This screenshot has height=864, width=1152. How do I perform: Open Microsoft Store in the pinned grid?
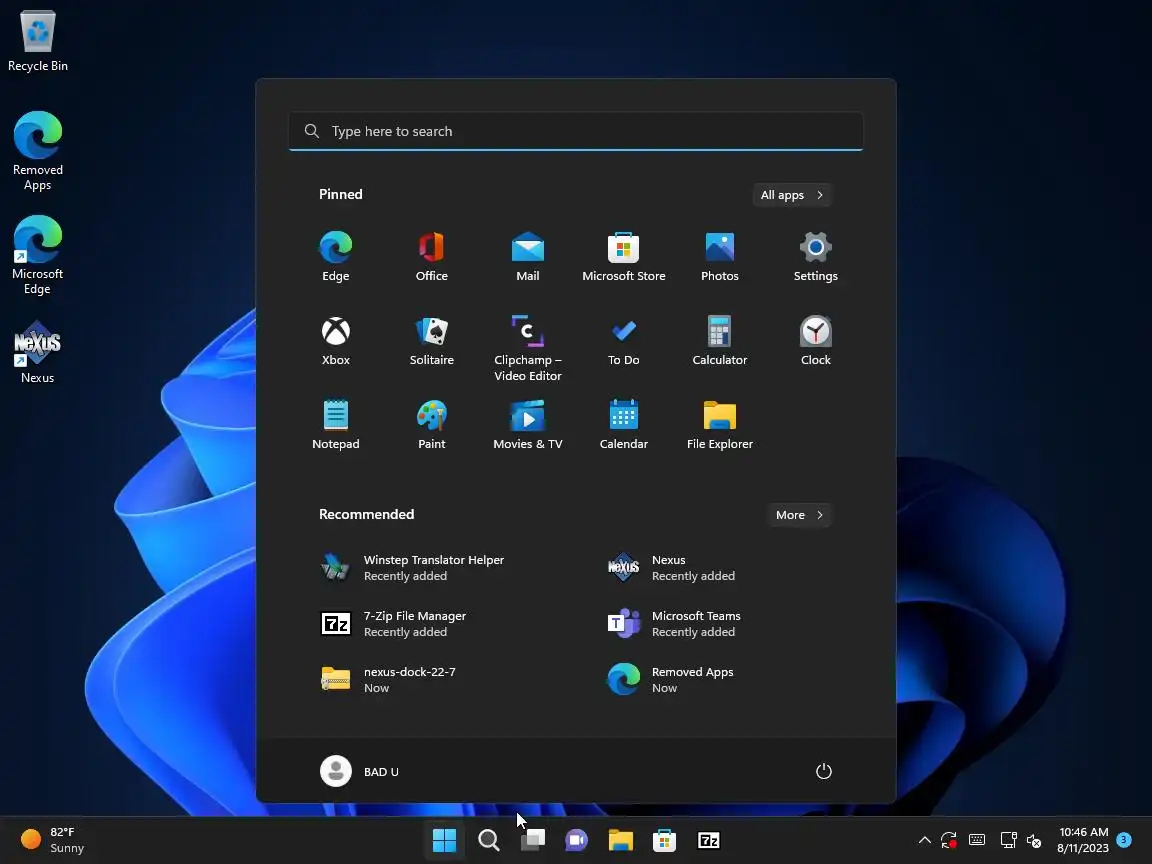pos(624,256)
